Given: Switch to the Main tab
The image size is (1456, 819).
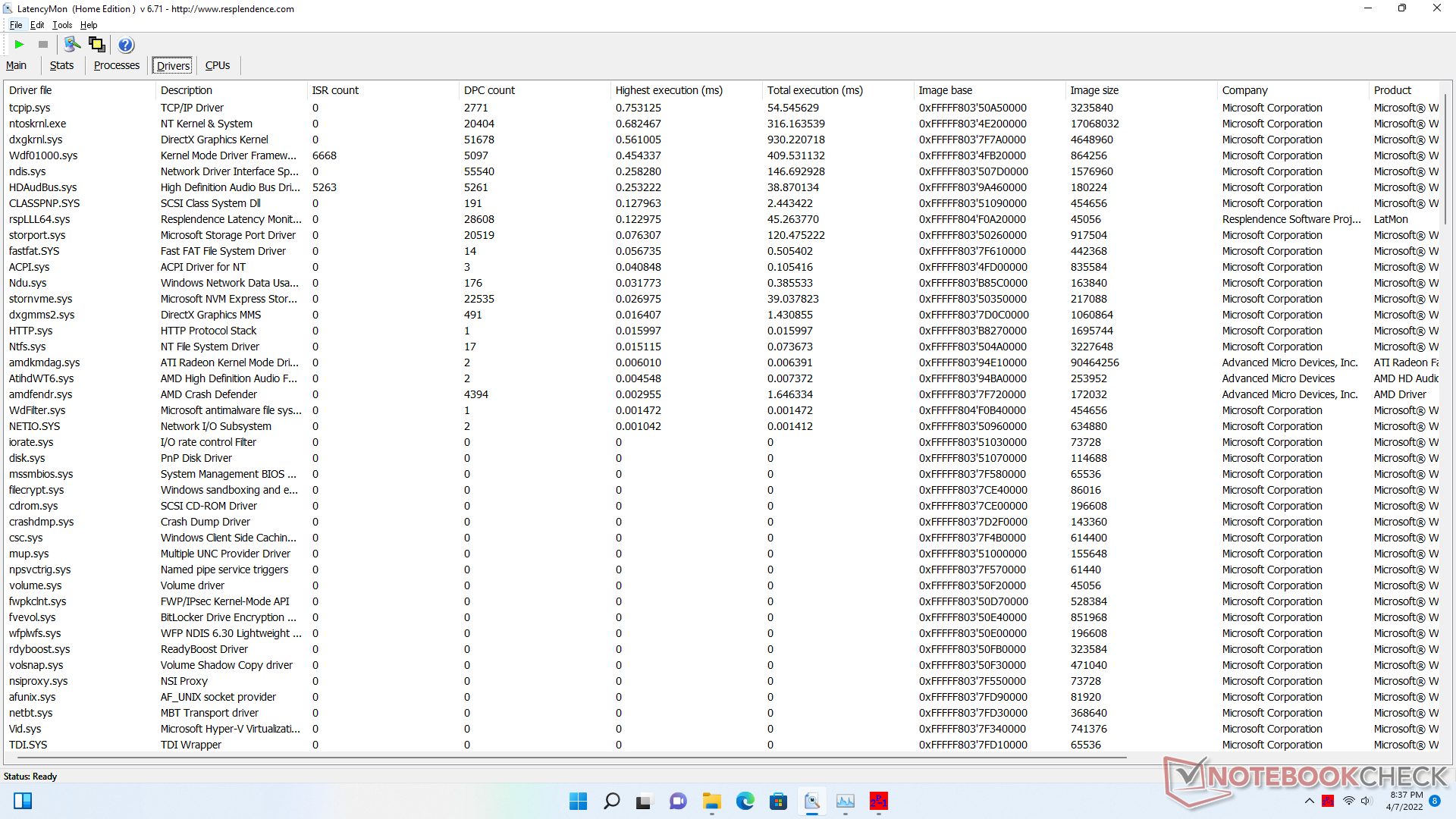Looking at the screenshot, I should [x=16, y=65].
